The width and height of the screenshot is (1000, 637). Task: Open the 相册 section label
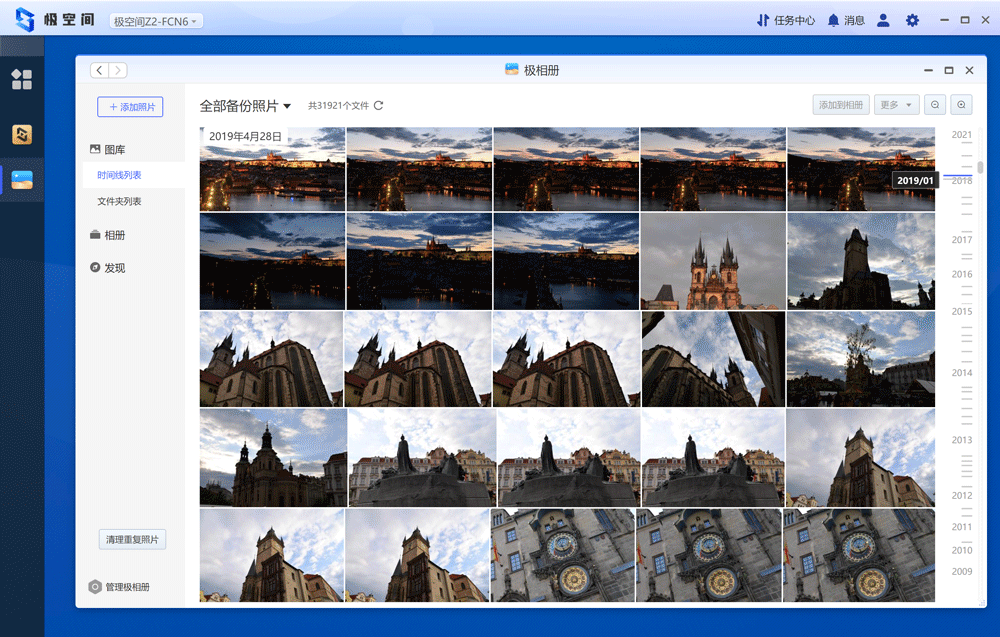[115, 235]
